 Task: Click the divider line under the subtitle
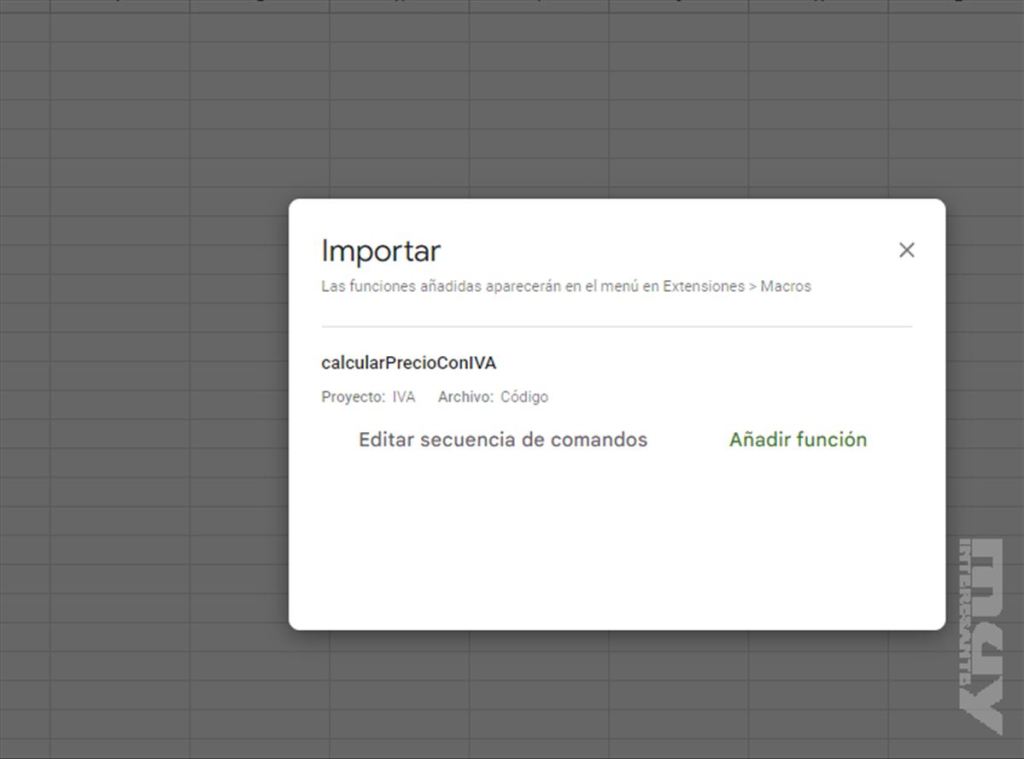point(616,327)
